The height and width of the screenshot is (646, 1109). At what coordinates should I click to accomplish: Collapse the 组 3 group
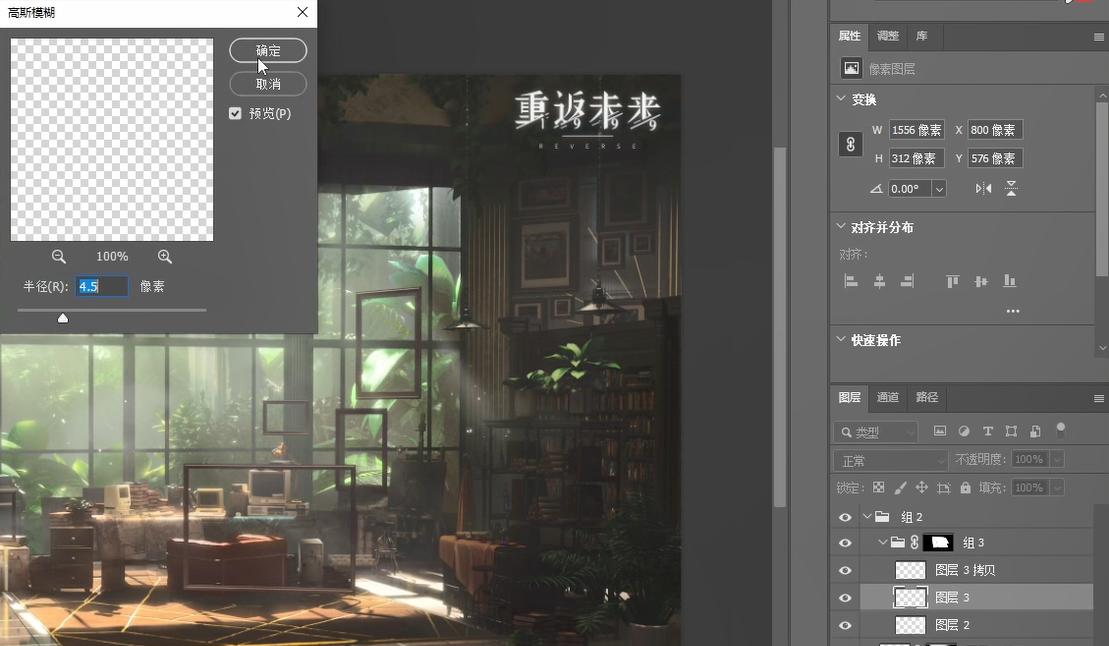pyautogui.click(x=883, y=543)
